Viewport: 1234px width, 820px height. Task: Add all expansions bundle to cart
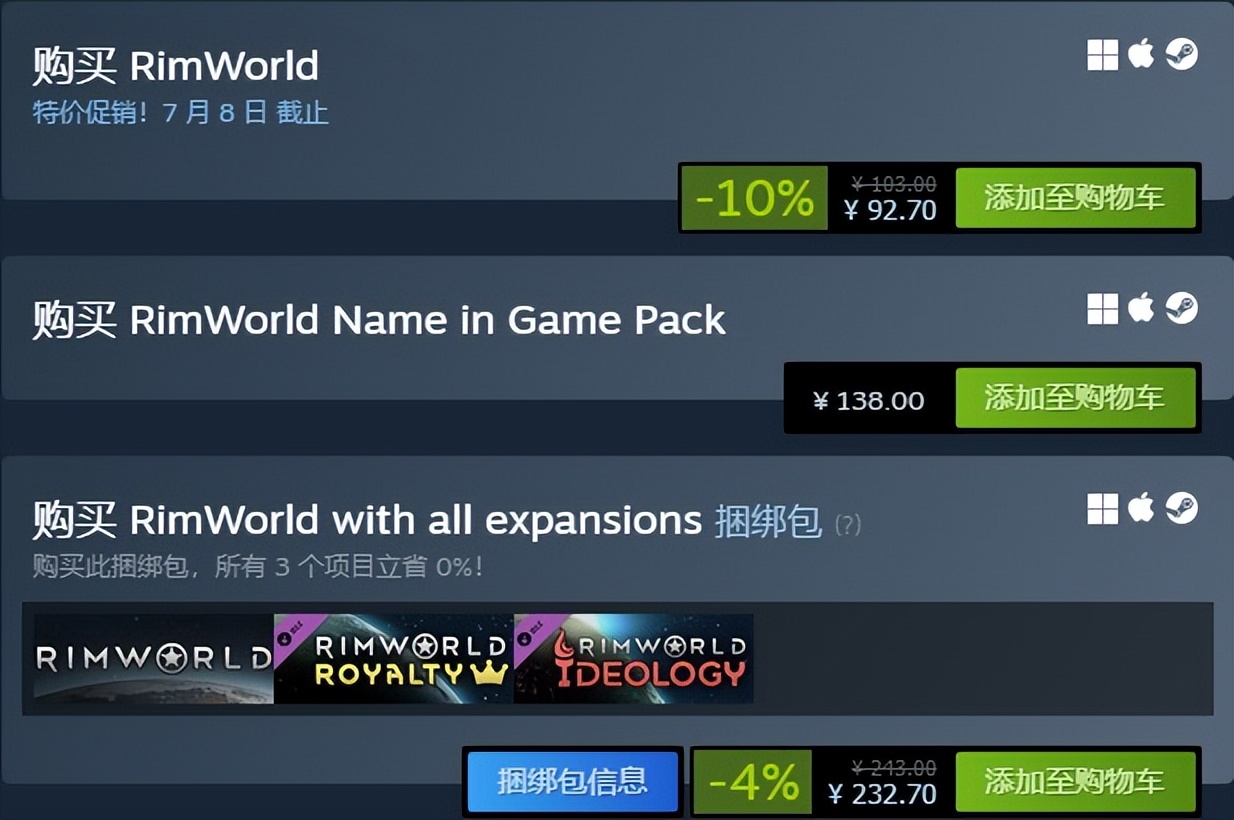pyautogui.click(x=1075, y=781)
